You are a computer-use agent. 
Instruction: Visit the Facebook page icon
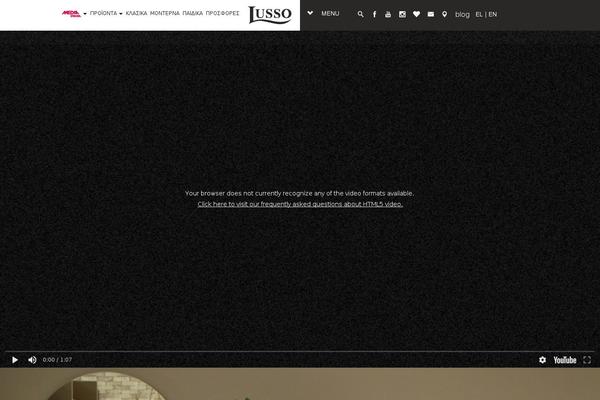click(375, 14)
